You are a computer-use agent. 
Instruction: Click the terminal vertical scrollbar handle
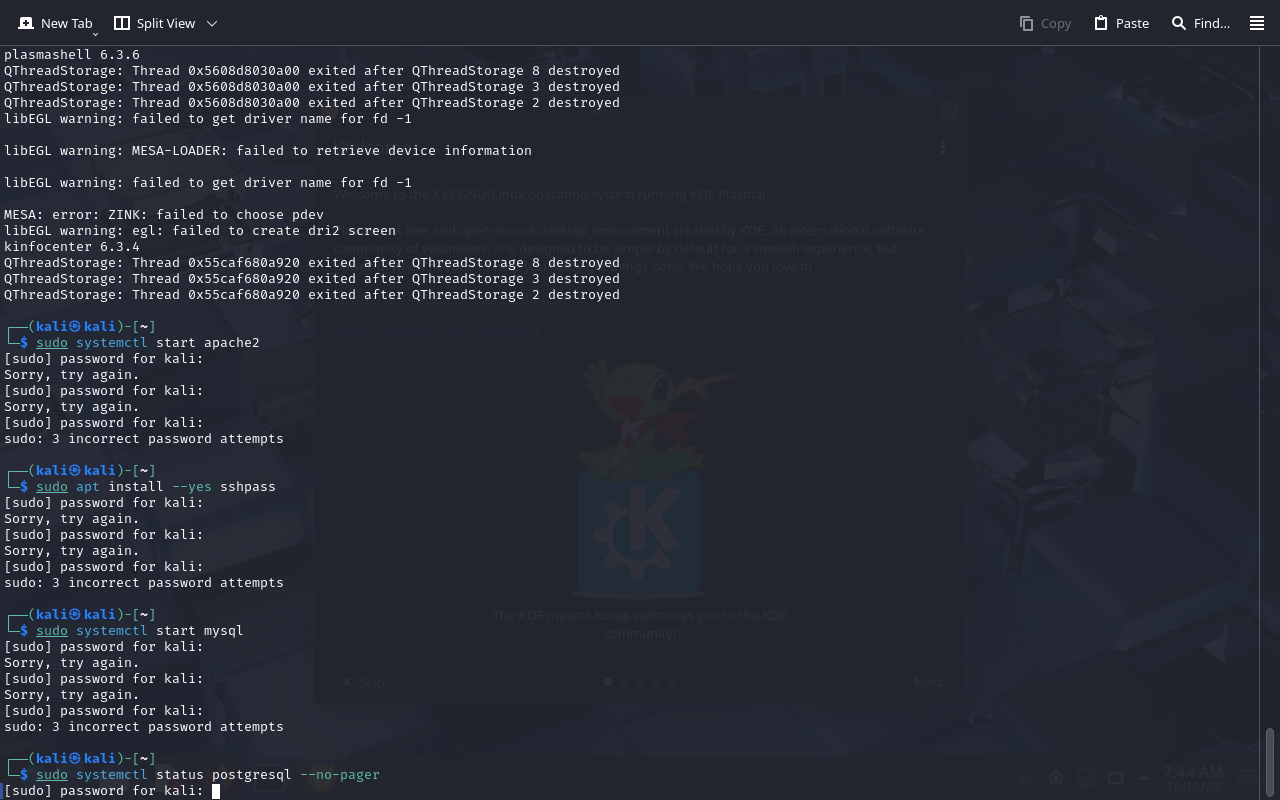click(x=1270, y=763)
